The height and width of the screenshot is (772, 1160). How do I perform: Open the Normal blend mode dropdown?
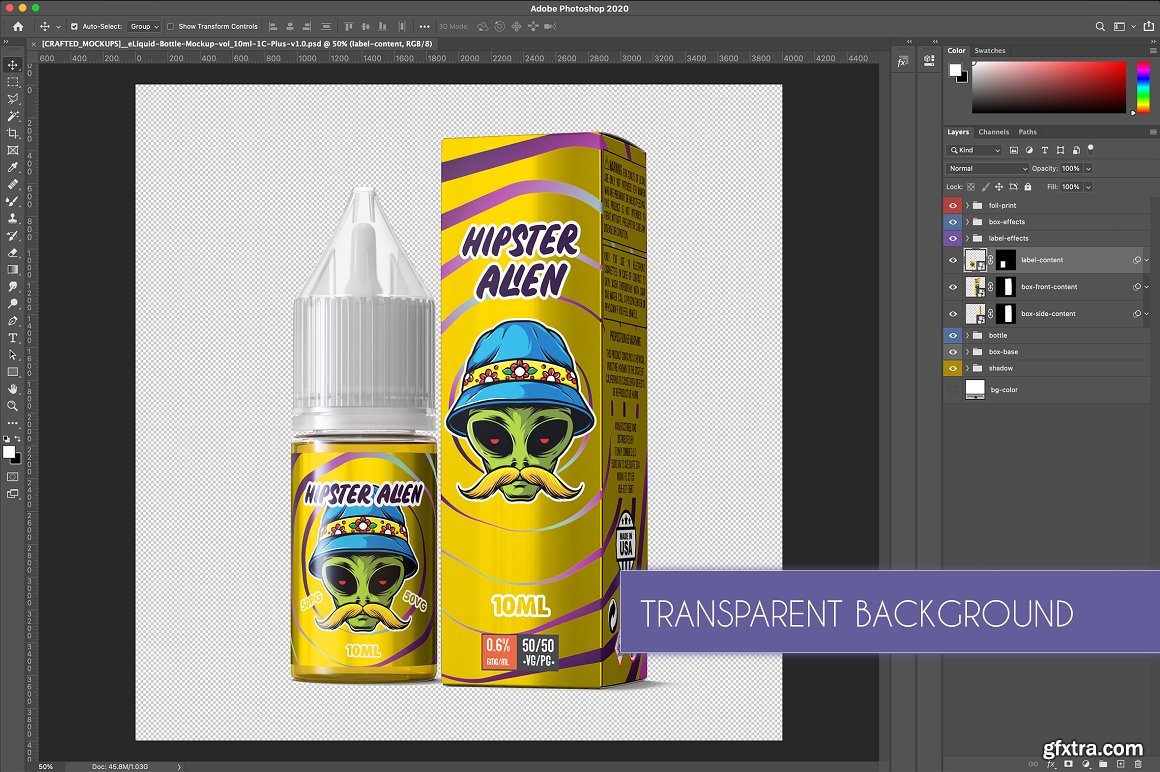987,169
